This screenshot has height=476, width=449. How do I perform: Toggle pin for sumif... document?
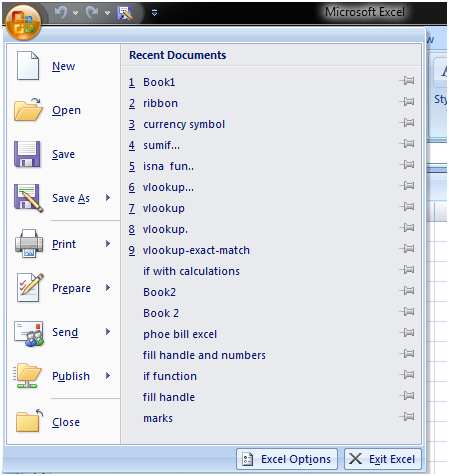pyautogui.click(x=407, y=144)
